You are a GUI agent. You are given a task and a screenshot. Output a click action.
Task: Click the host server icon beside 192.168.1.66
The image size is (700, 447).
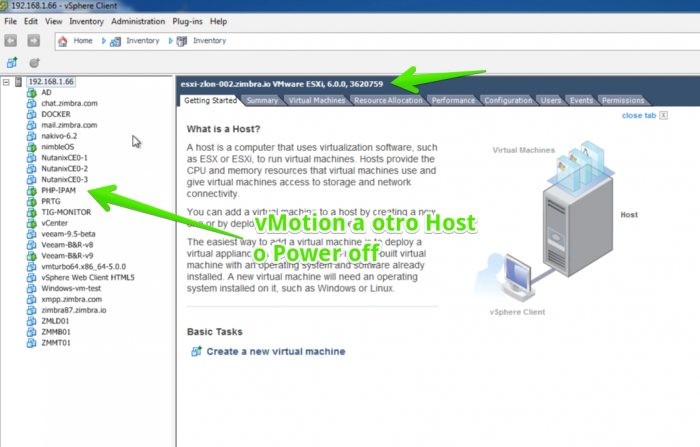pyautogui.click(x=18, y=82)
